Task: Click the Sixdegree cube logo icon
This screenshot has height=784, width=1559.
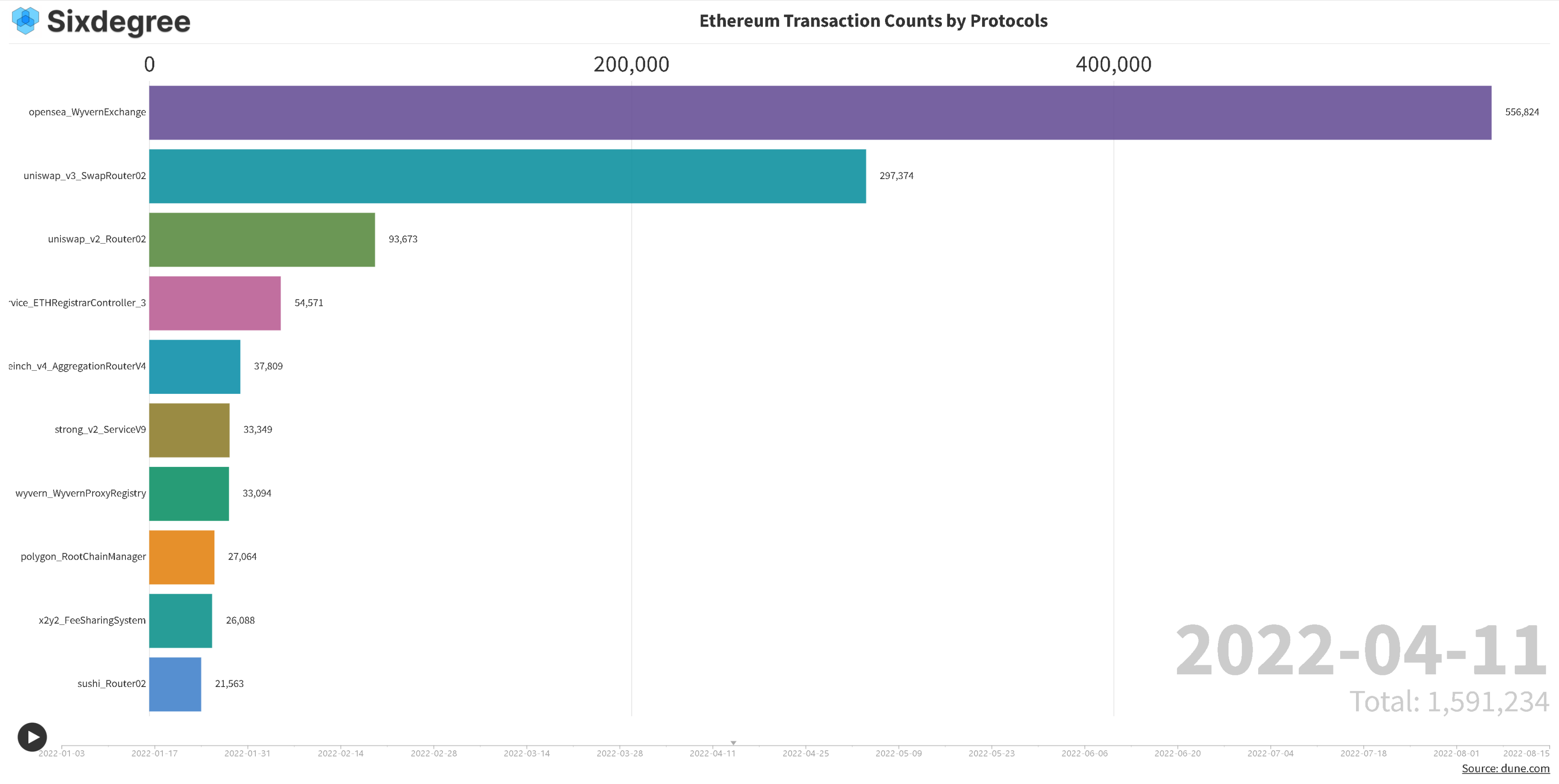Action: pyautogui.click(x=25, y=21)
